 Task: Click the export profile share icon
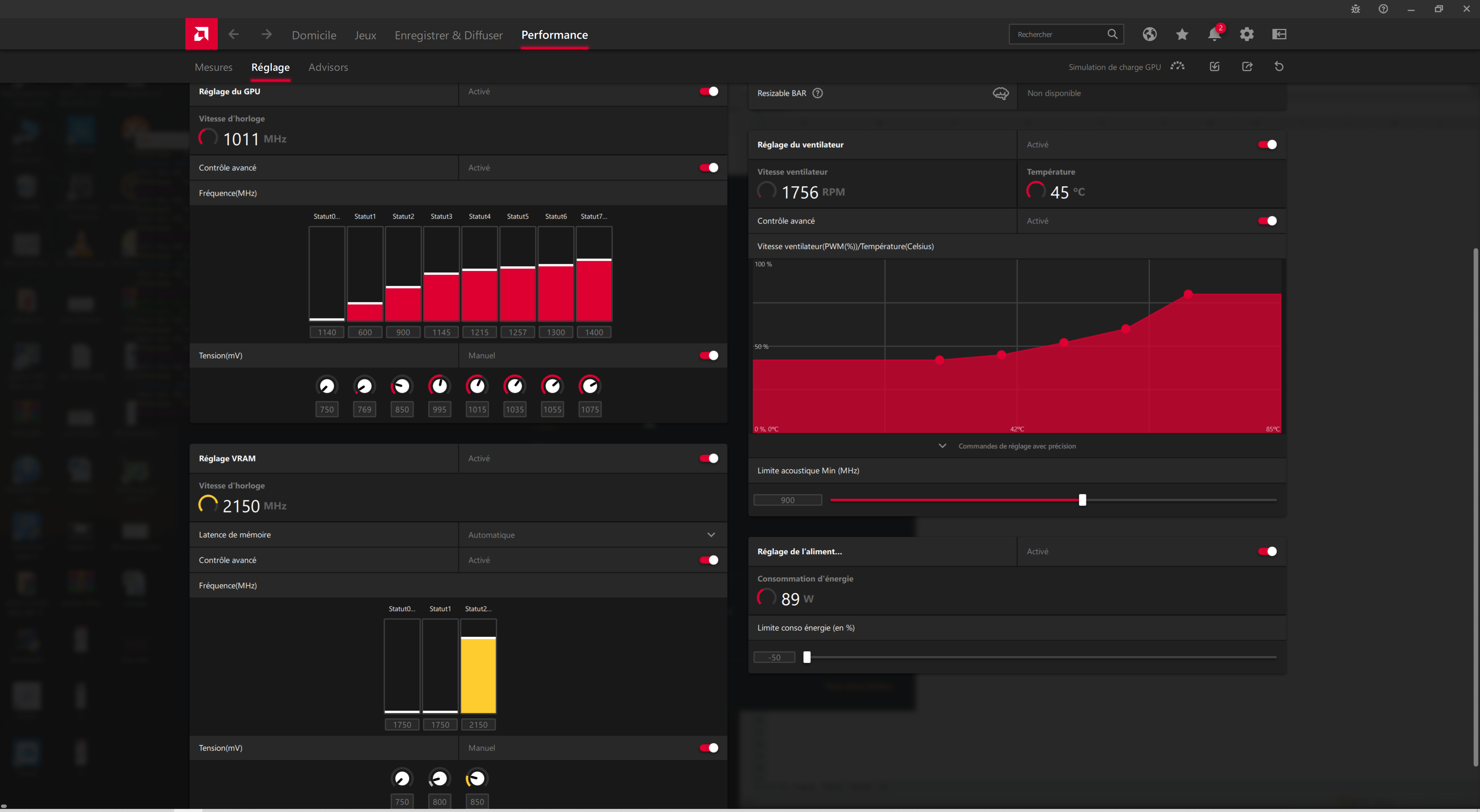[x=1247, y=67]
